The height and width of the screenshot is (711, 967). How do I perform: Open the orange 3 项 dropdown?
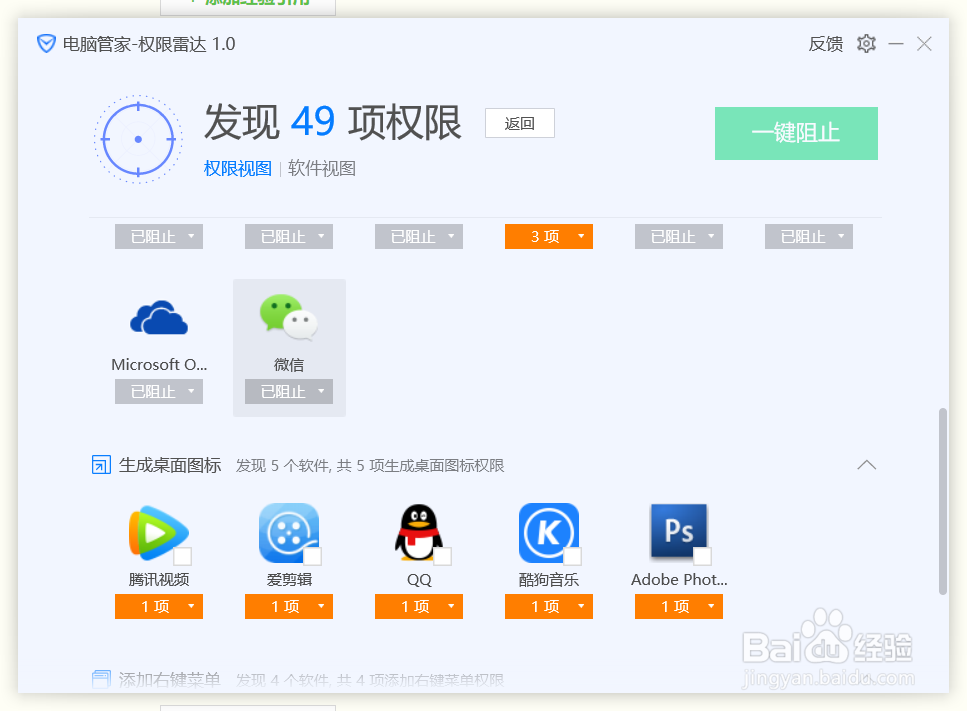tap(549, 236)
